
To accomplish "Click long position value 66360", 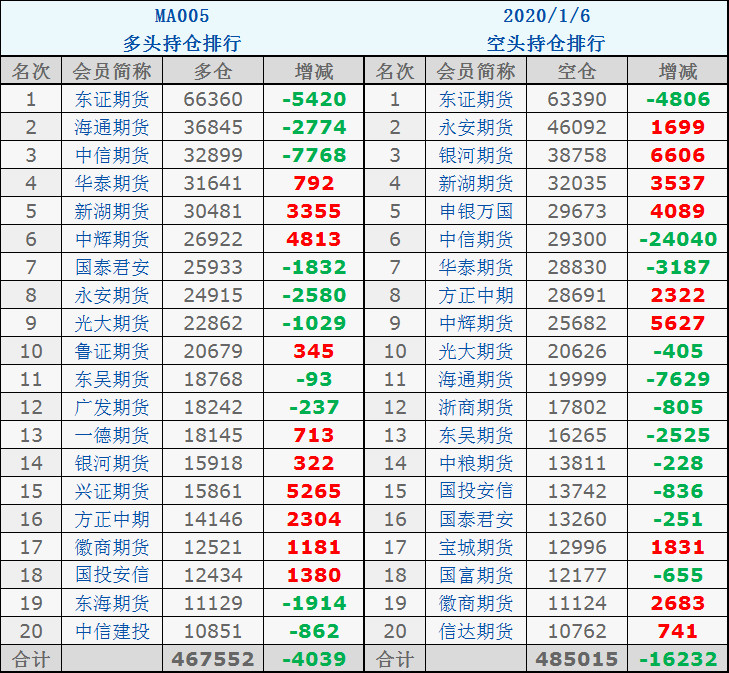I will point(213,99).
